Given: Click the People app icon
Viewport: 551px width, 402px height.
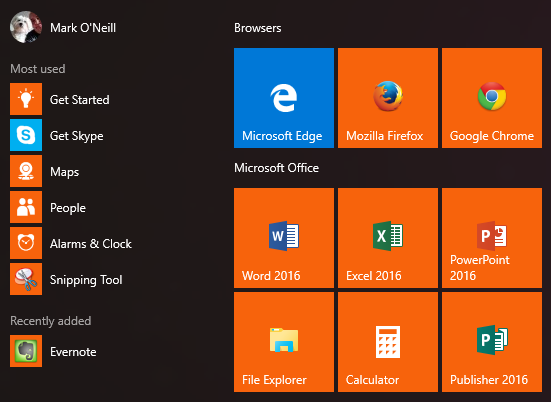Looking at the screenshot, I should pyautogui.click(x=26, y=207).
